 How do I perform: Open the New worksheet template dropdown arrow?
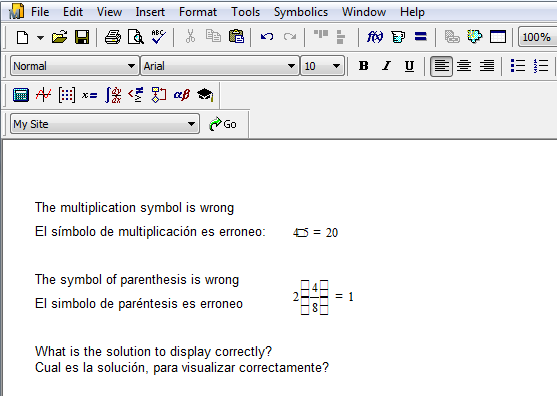click(40, 37)
